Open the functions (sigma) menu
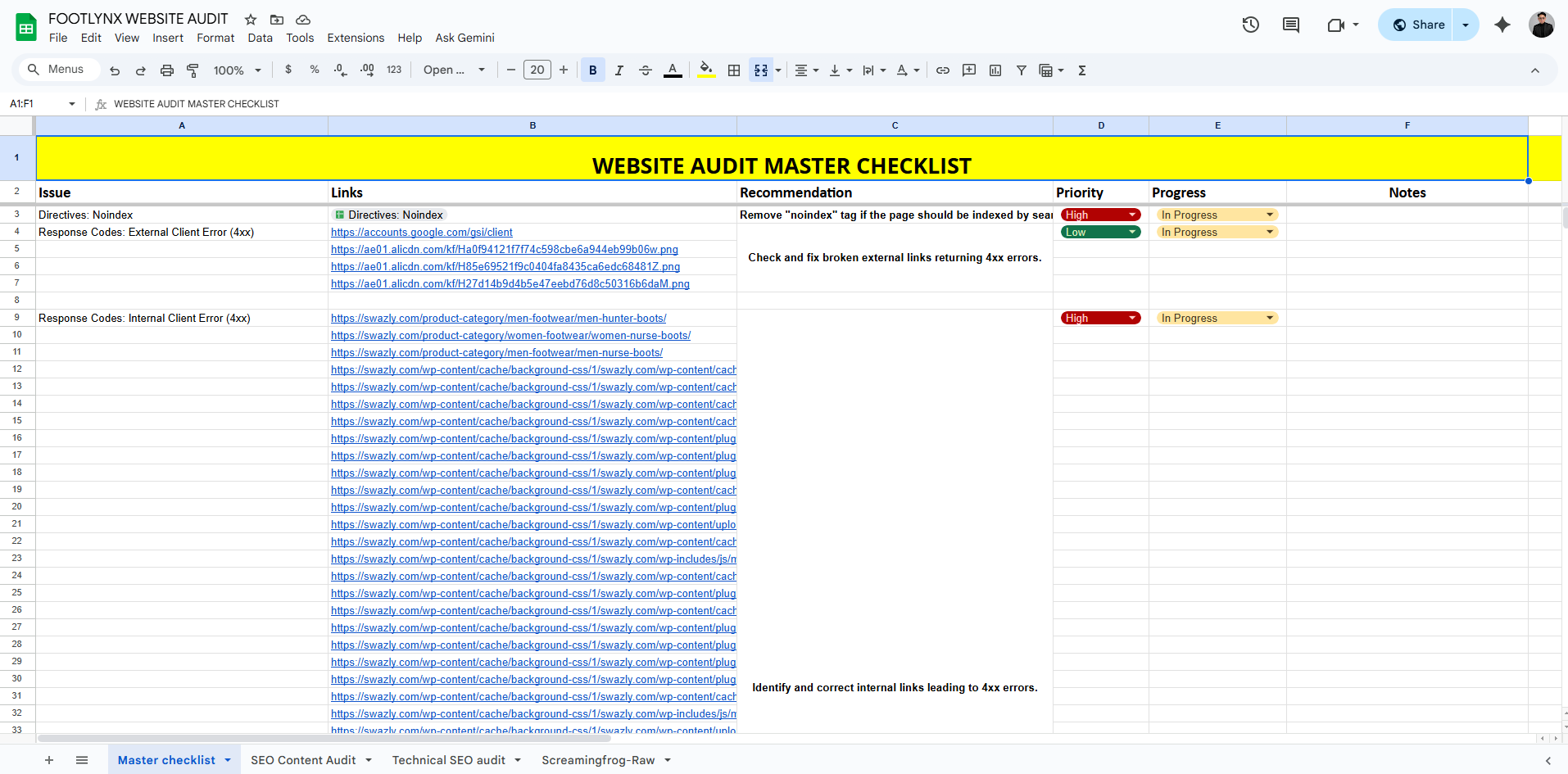The image size is (1568, 774). coord(1082,70)
